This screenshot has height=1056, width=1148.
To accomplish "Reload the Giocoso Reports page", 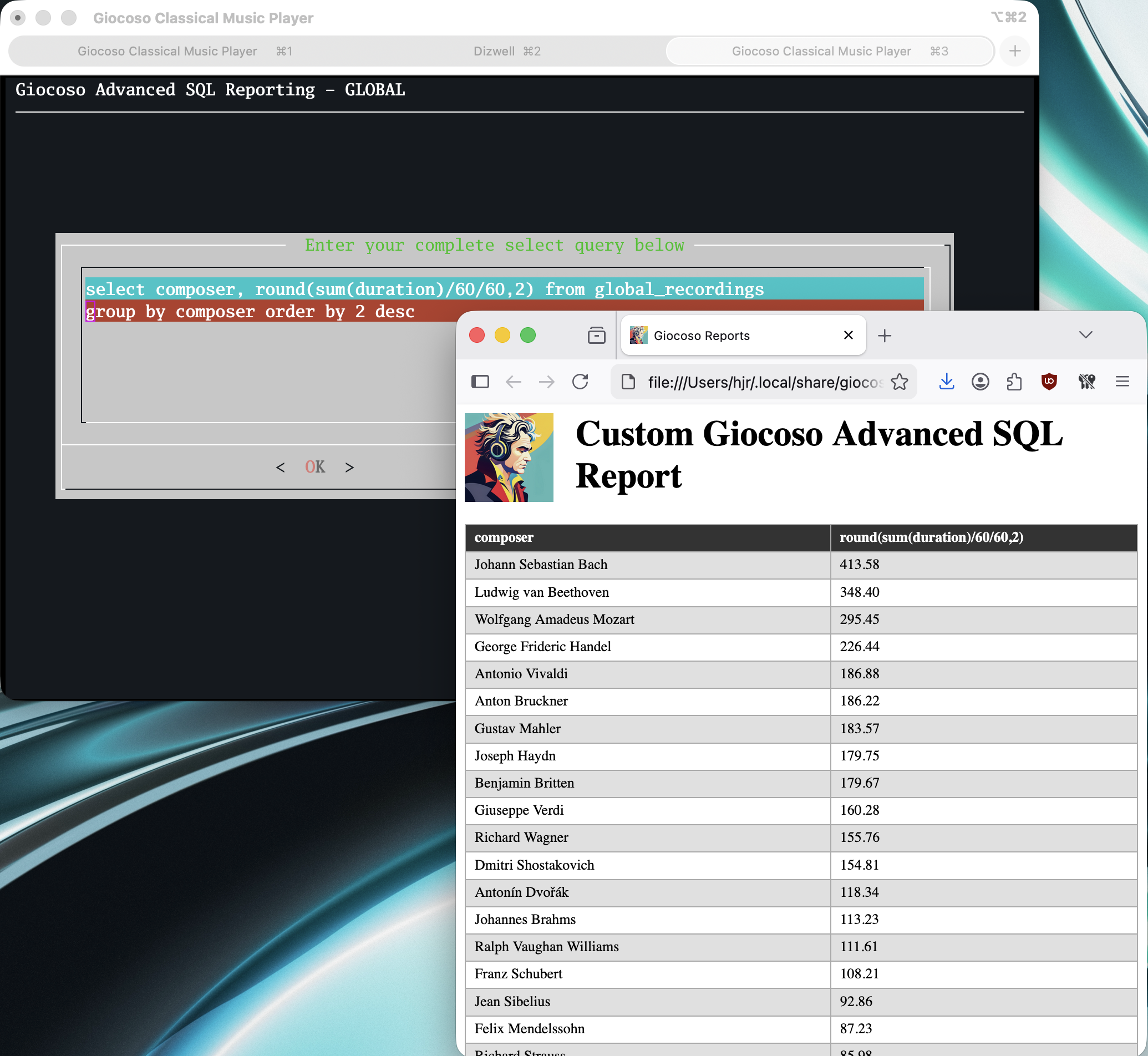I will 580,382.
